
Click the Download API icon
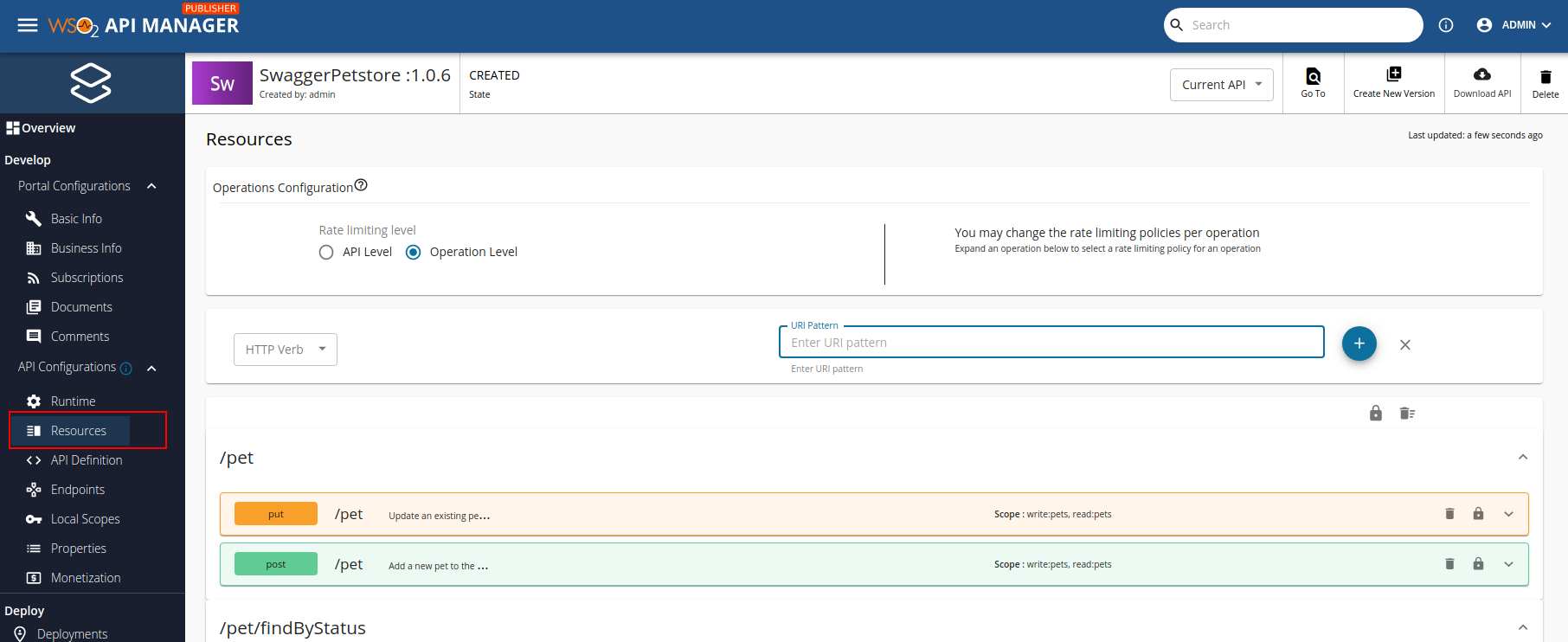point(1481,74)
